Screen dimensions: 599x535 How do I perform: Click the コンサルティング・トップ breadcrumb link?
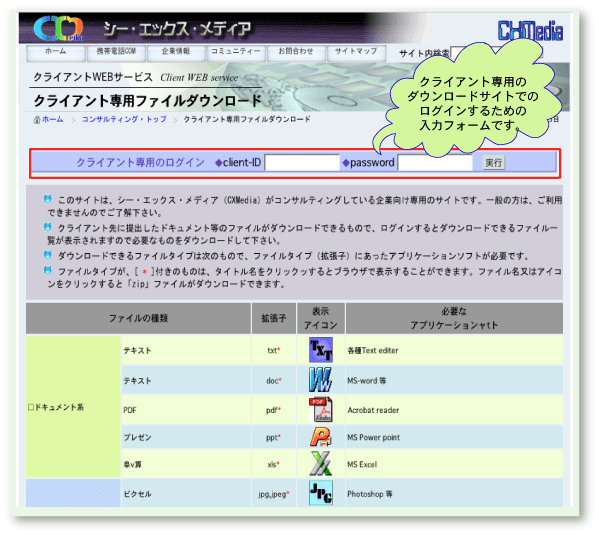(124, 119)
